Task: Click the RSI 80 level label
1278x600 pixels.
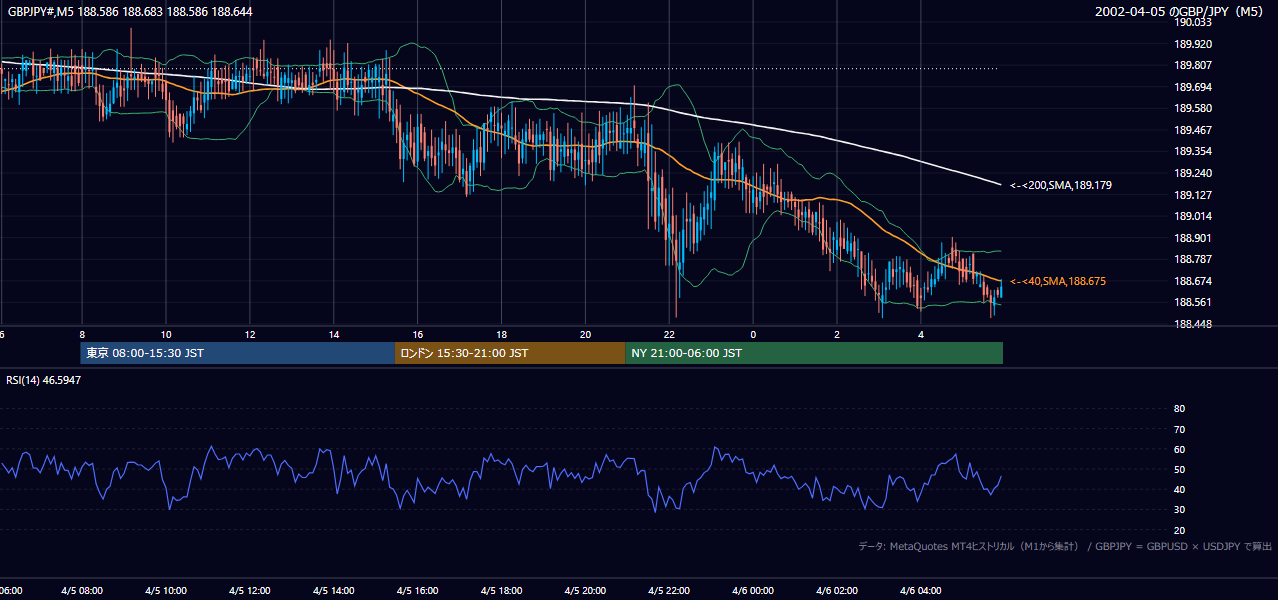Action: click(x=1179, y=409)
